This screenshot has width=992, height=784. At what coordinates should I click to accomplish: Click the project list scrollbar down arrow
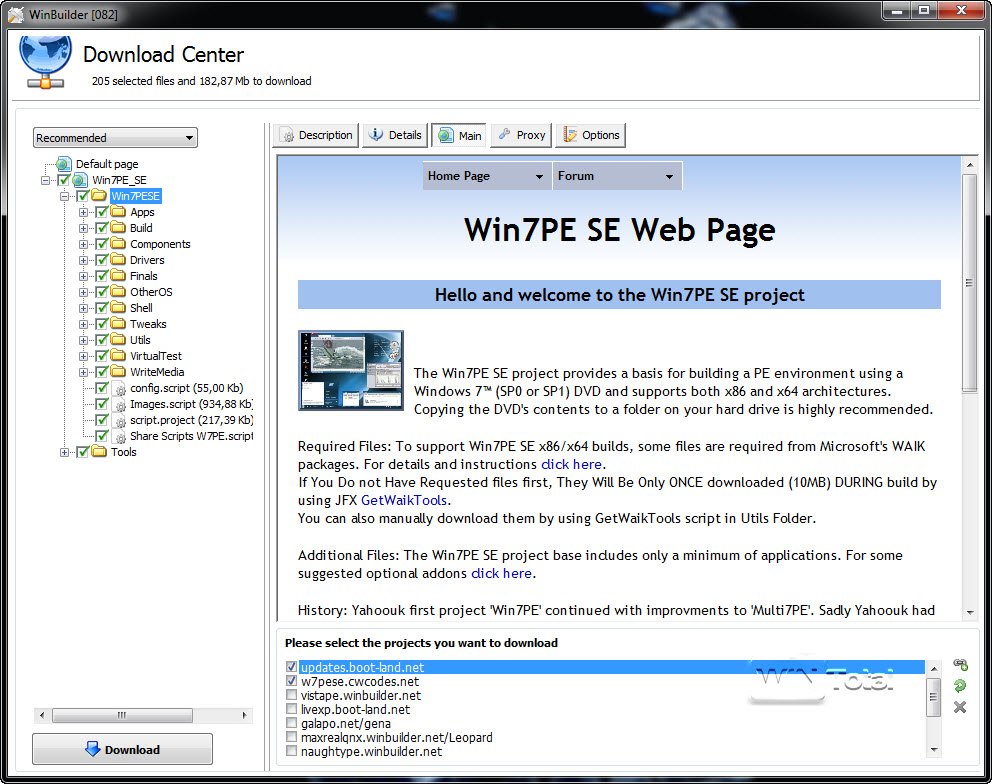pyautogui.click(x=933, y=750)
